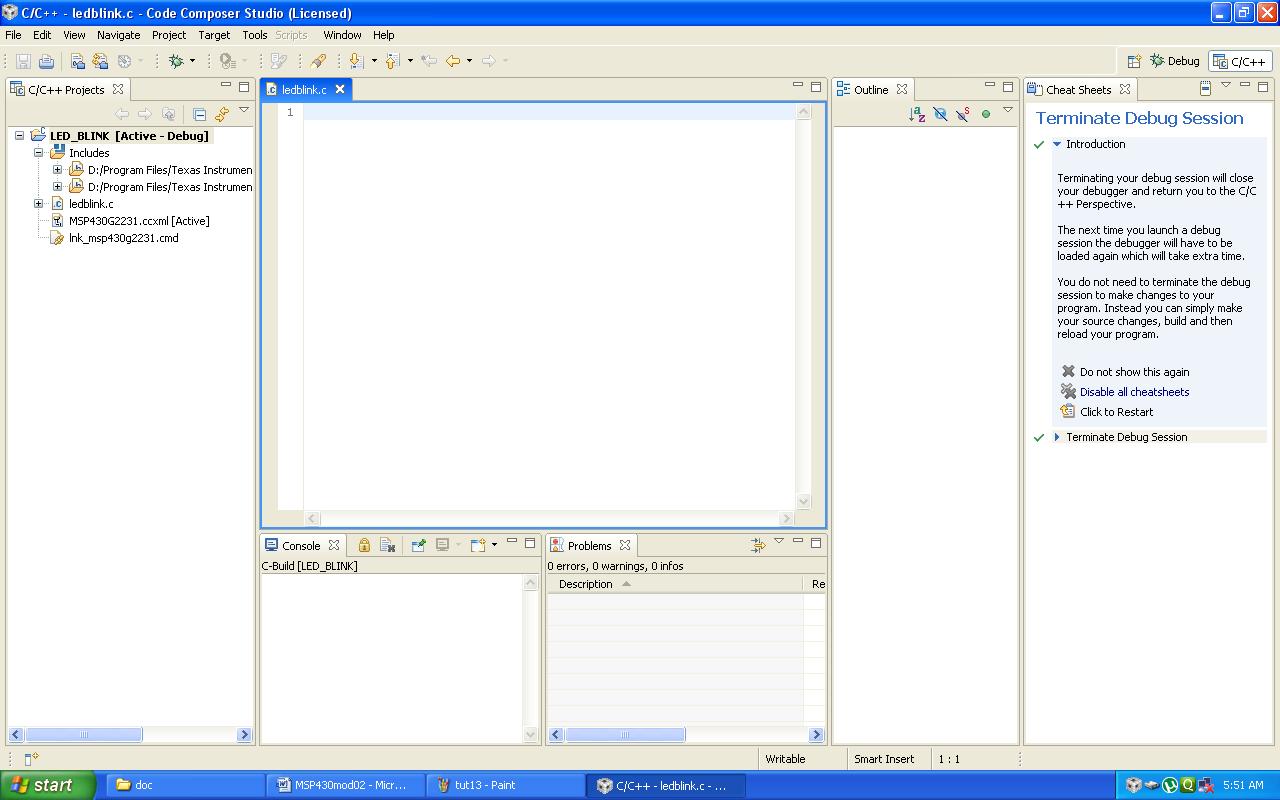Screen dimensions: 1280x800
Task: Select the ledblink.c editor tab
Action: tap(304, 89)
